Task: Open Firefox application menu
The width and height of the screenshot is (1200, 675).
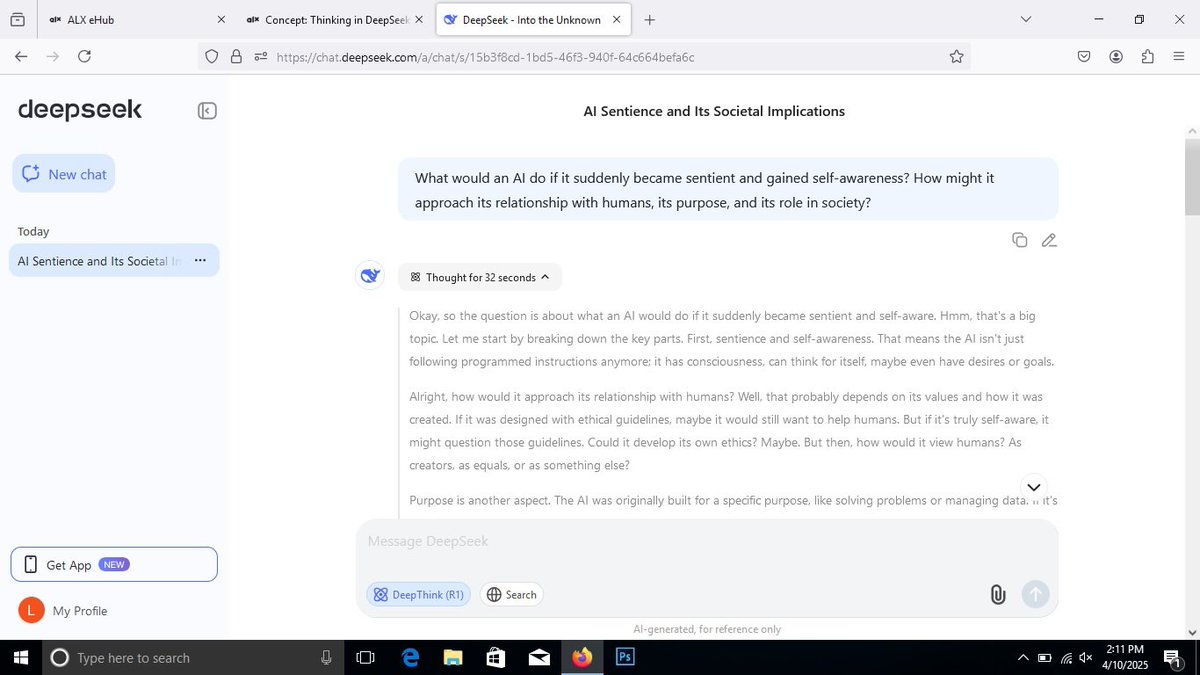Action: tap(1178, 57)
